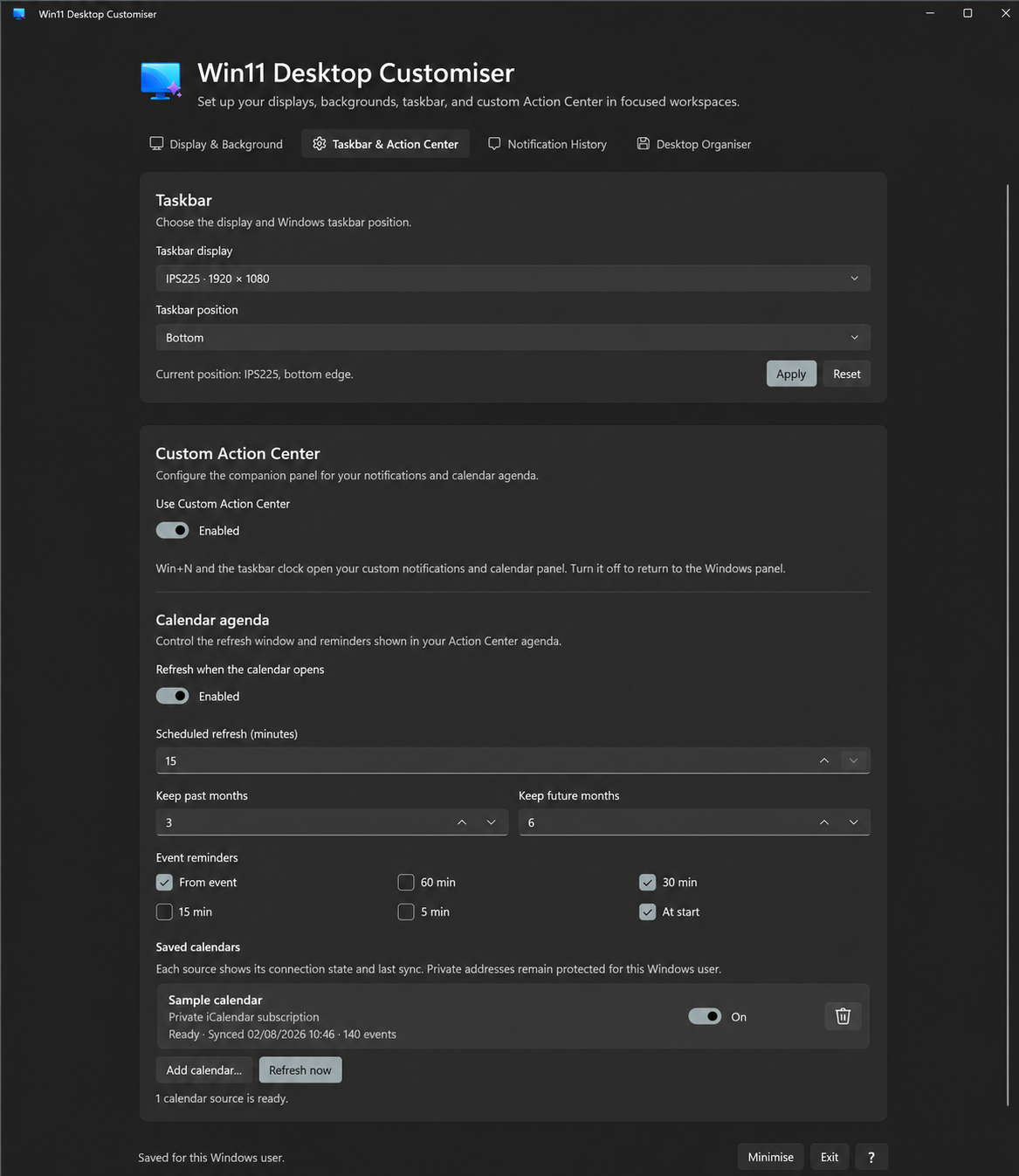This screenshot has width=1019, height=1176.
Task: Expand the Taskbar position dropdown
Action: 513,338
